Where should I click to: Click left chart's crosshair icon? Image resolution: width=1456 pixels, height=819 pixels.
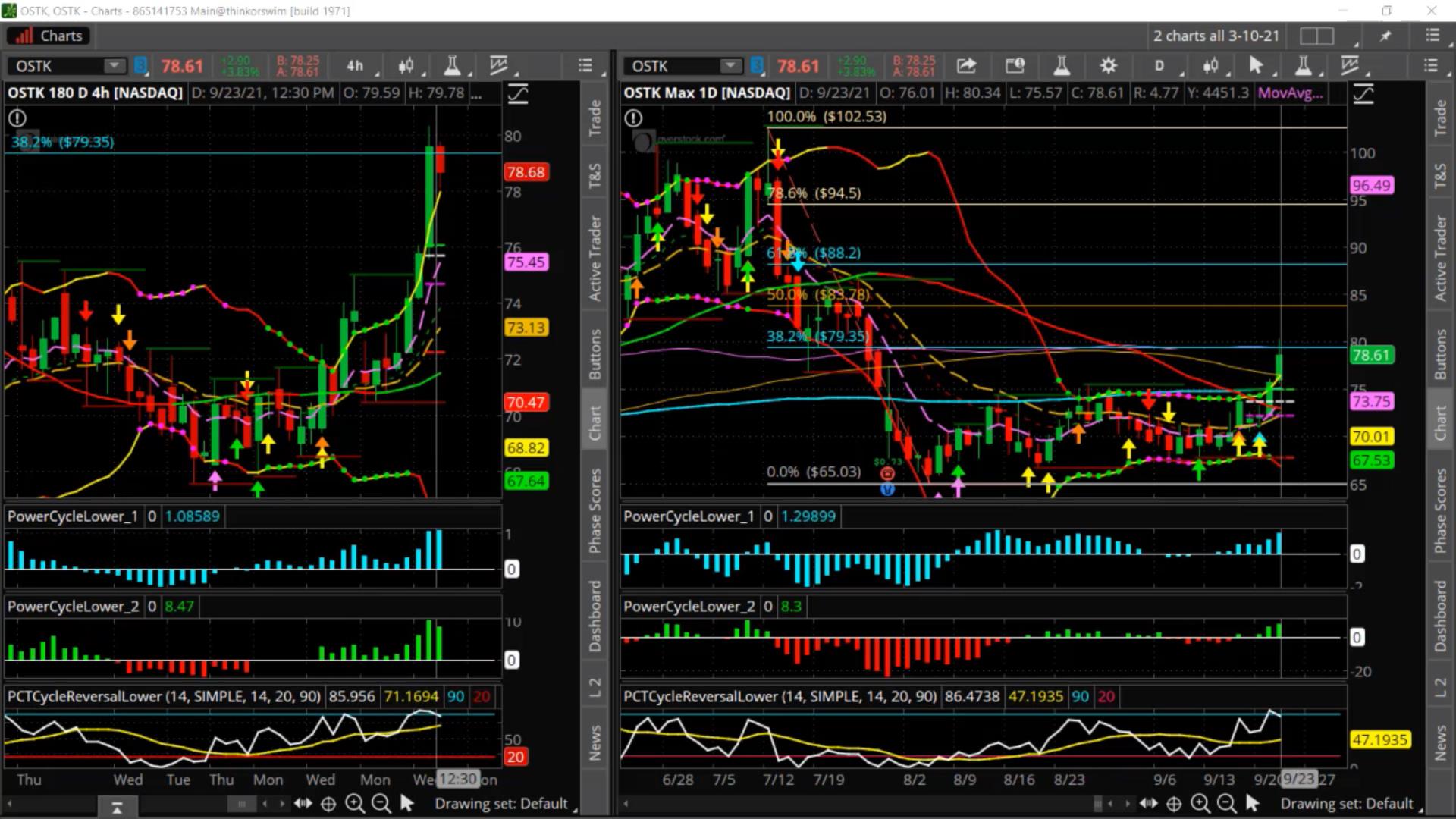click(x=328, y=804)
